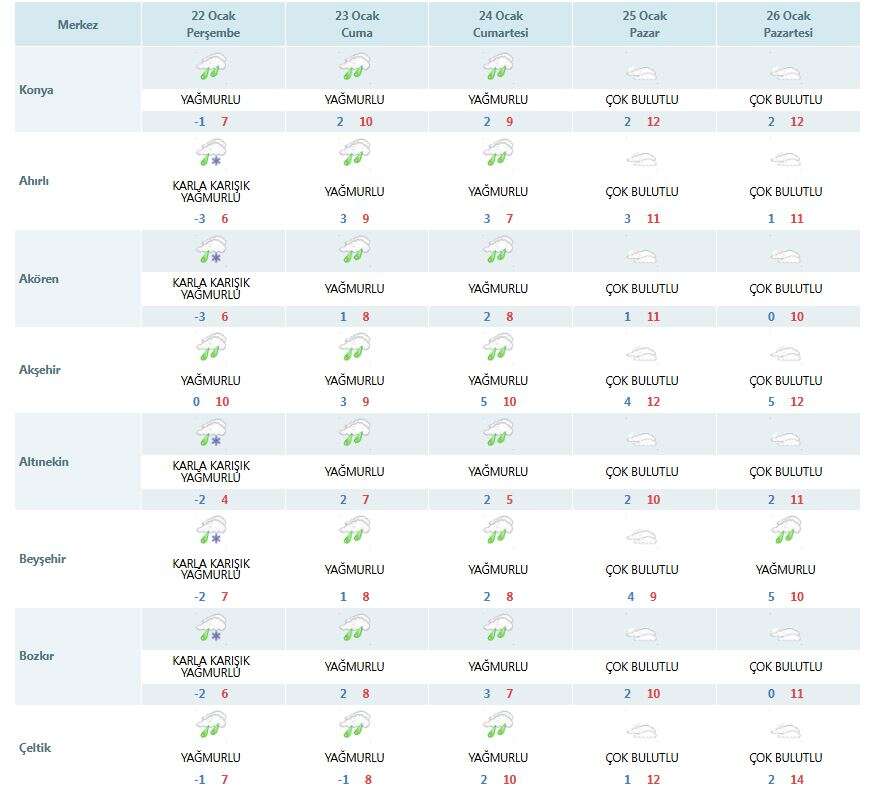This screenshot has height=789, width=876.
Task: Select the 22 Ocak Perşembe column header
Action: [213, 24]
